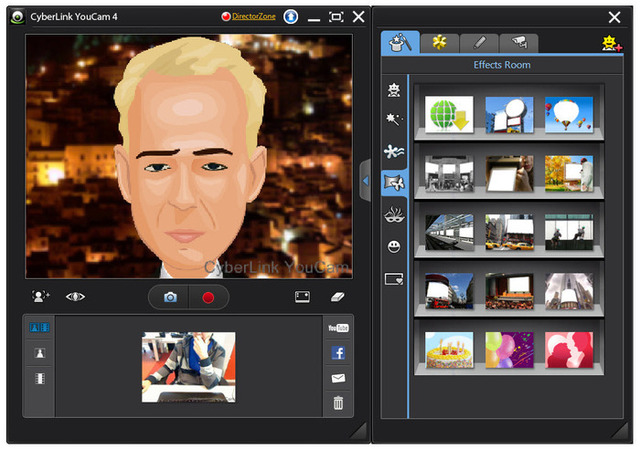Apply the autumn painter scene effect
The width and height of the screenshot is (640, 449).
pos(569,173)
